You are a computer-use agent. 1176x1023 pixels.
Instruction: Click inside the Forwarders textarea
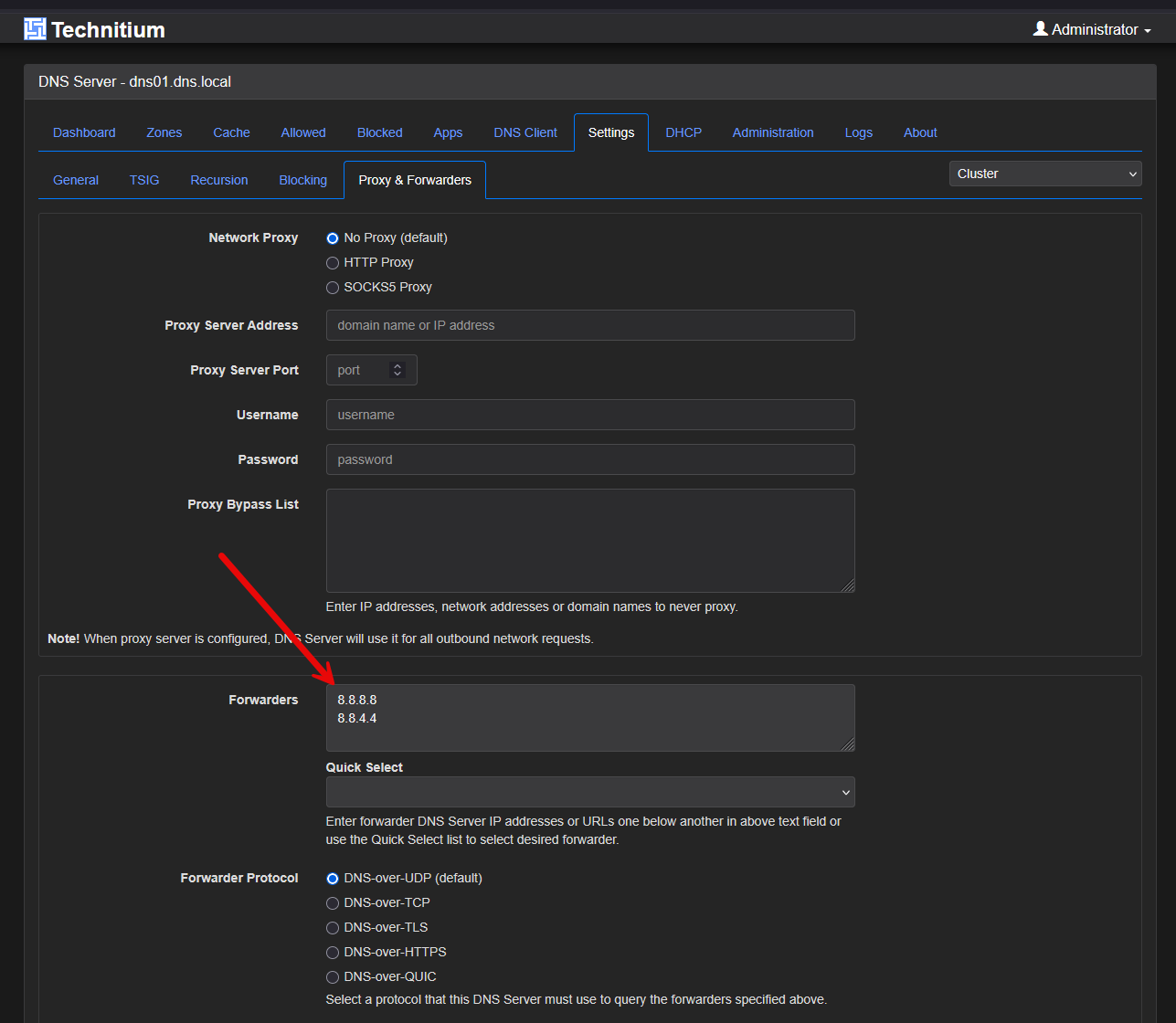(590, 718)
